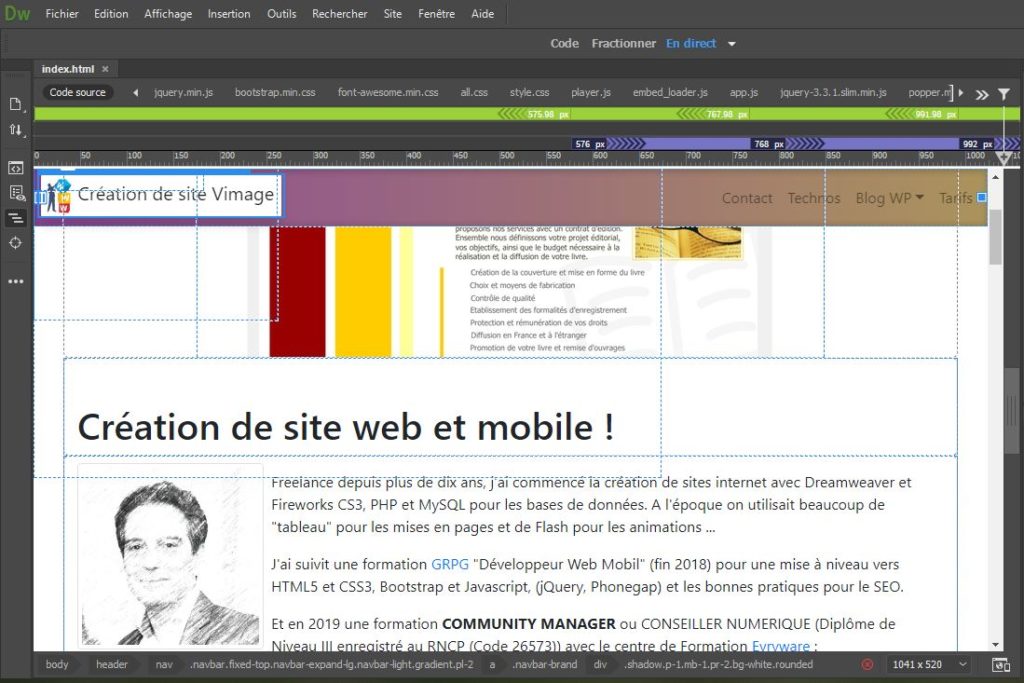The width and height of the screenshot is (1024, 683).
Task: Click the filter related files funnel icon
Action: [1004, 93]
